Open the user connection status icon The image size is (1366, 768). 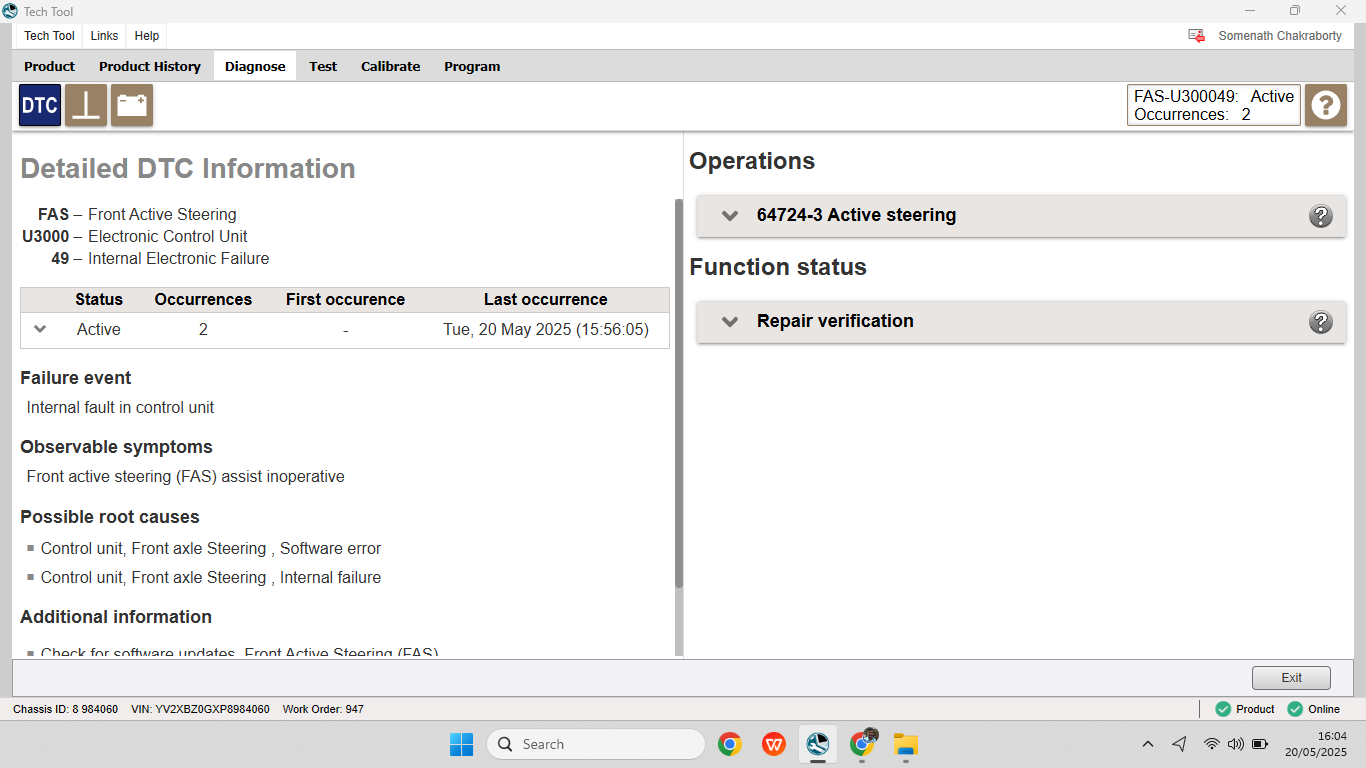coord(1196,36)
